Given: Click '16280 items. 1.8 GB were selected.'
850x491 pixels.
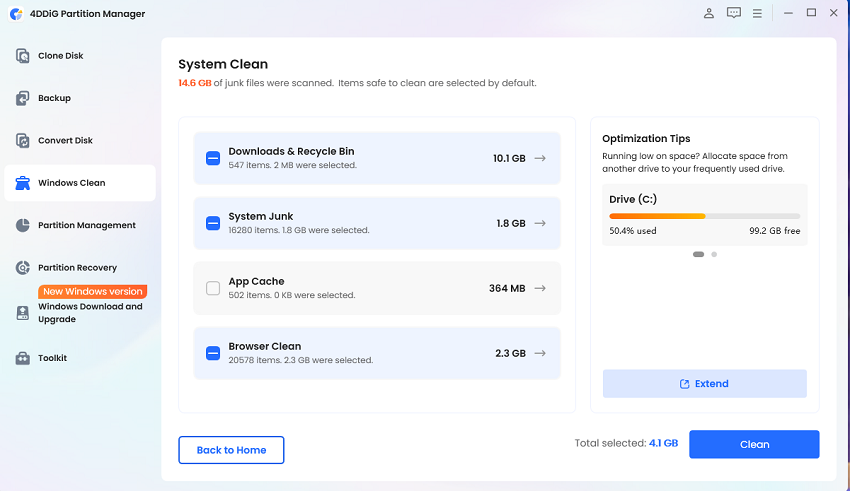Looking at the screenshot, I should pyautogui.click(x=299, y=230).
